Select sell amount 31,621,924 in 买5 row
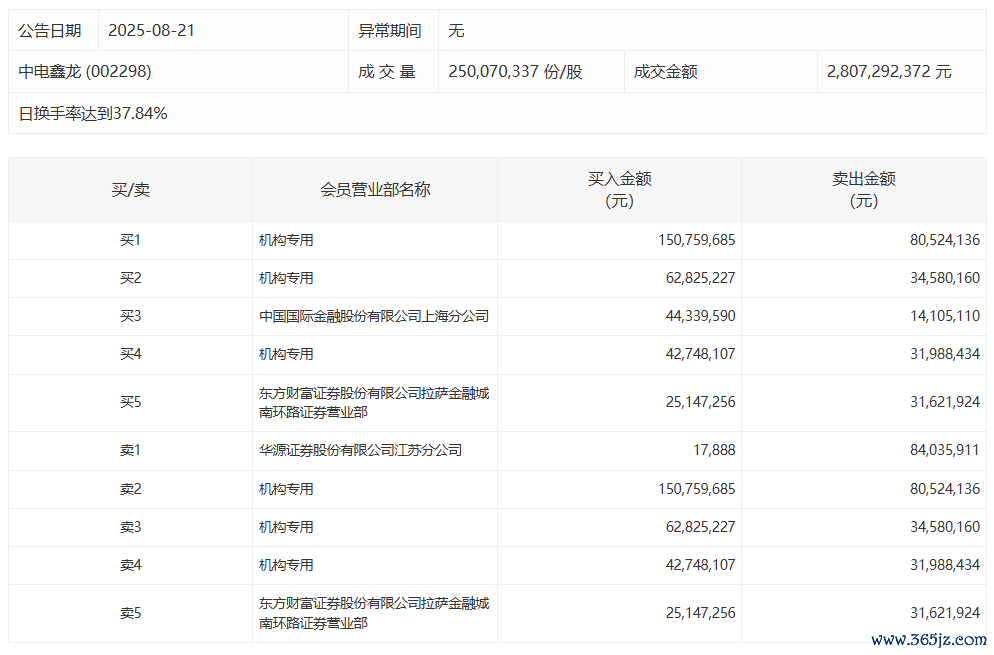 (945, 403)
